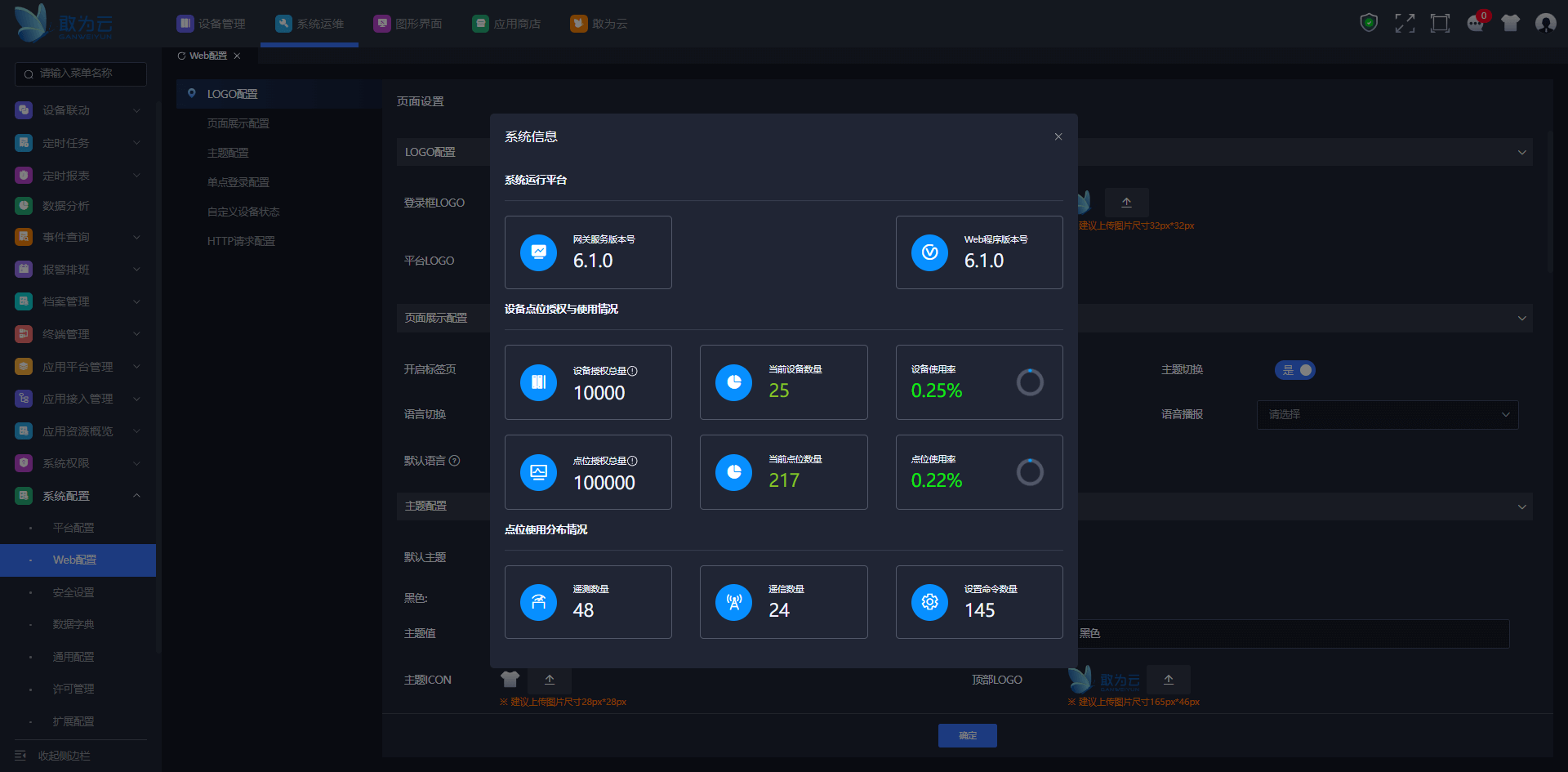This screenshot has height=772, width=1568.
Task: Open the 系统运维 top menu
Action: (310, 24)
